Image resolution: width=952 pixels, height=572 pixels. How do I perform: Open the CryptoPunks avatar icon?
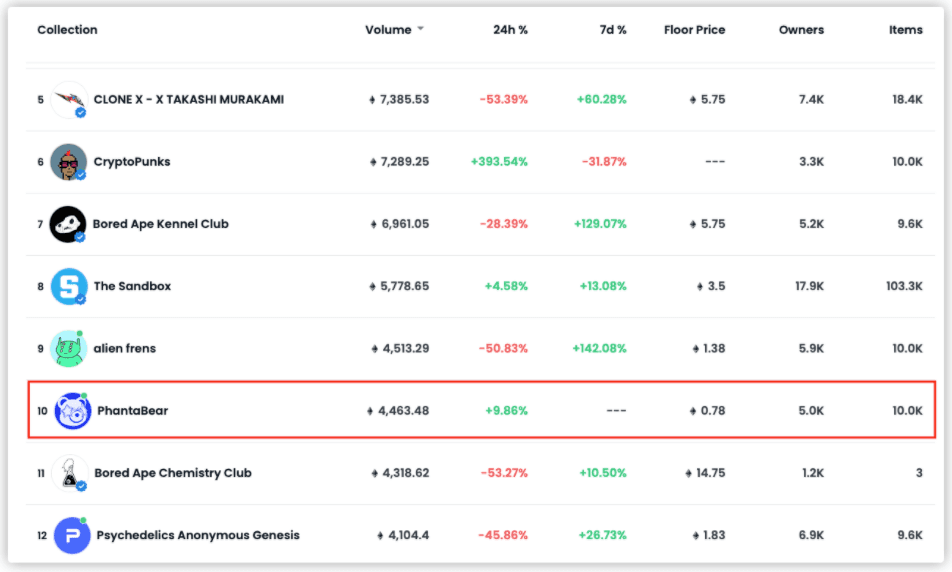tap(69, 162)
